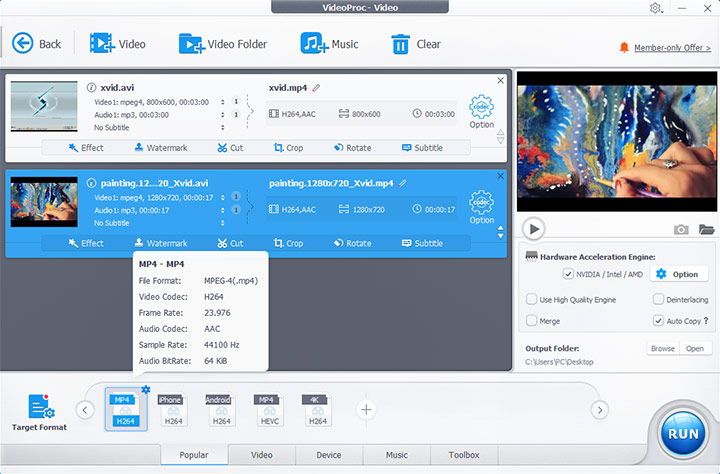Select the Android H264 format preset
This screenshot has height=474, width=720.
click(220, 410)
